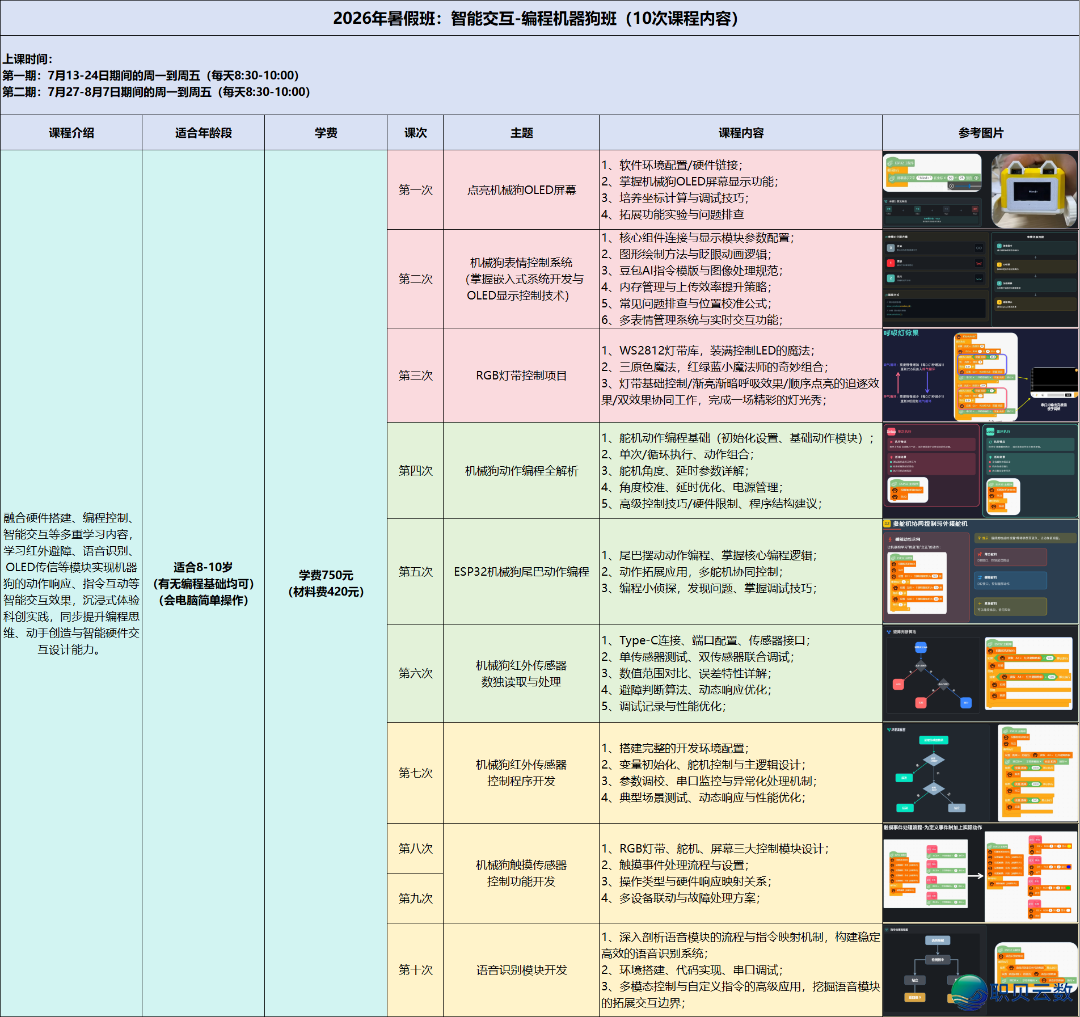Select the 上课时间 schedule cell
Viewport: 1080px width, 1017px height.
tap(540, 75)
